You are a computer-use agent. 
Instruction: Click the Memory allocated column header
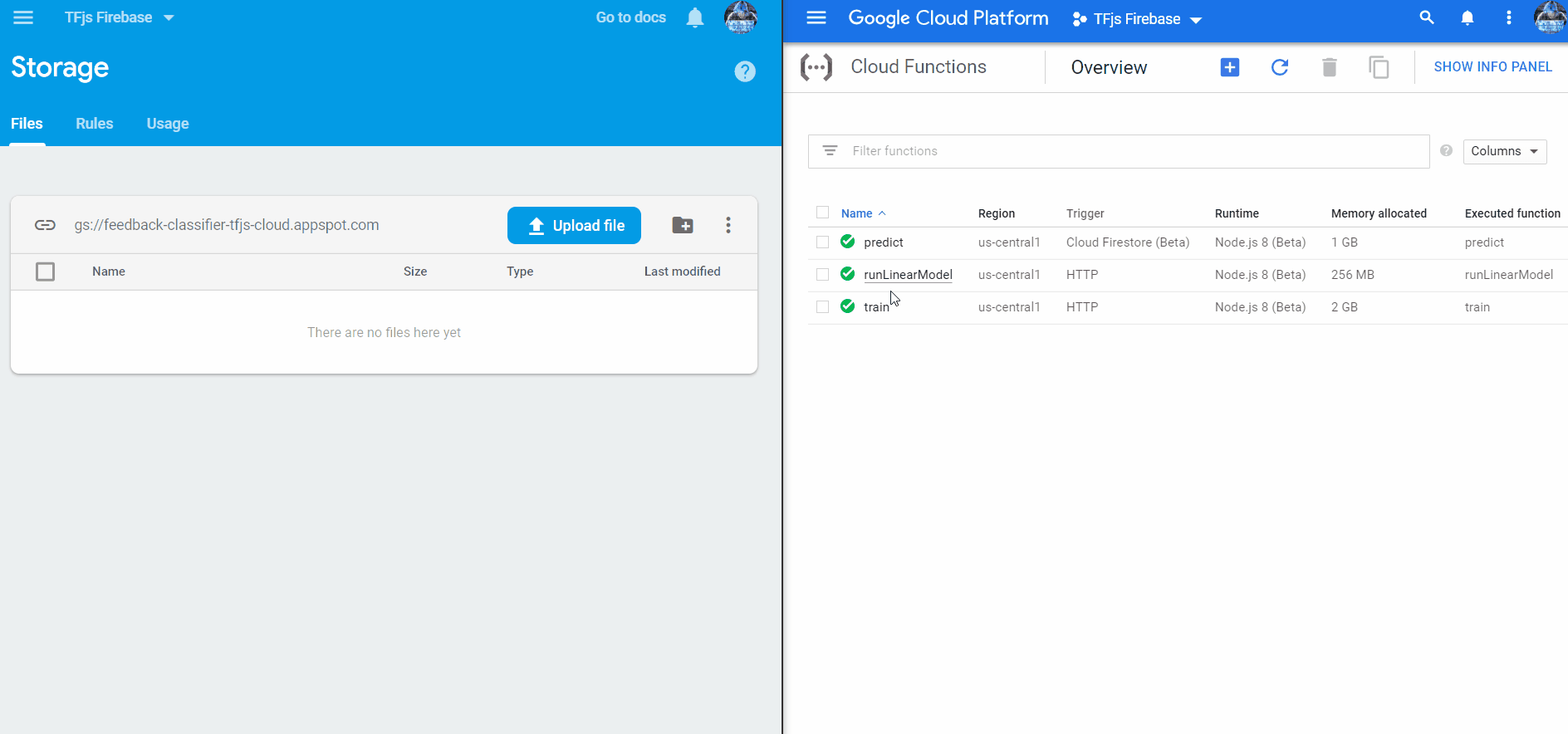tap(1379, 213)
